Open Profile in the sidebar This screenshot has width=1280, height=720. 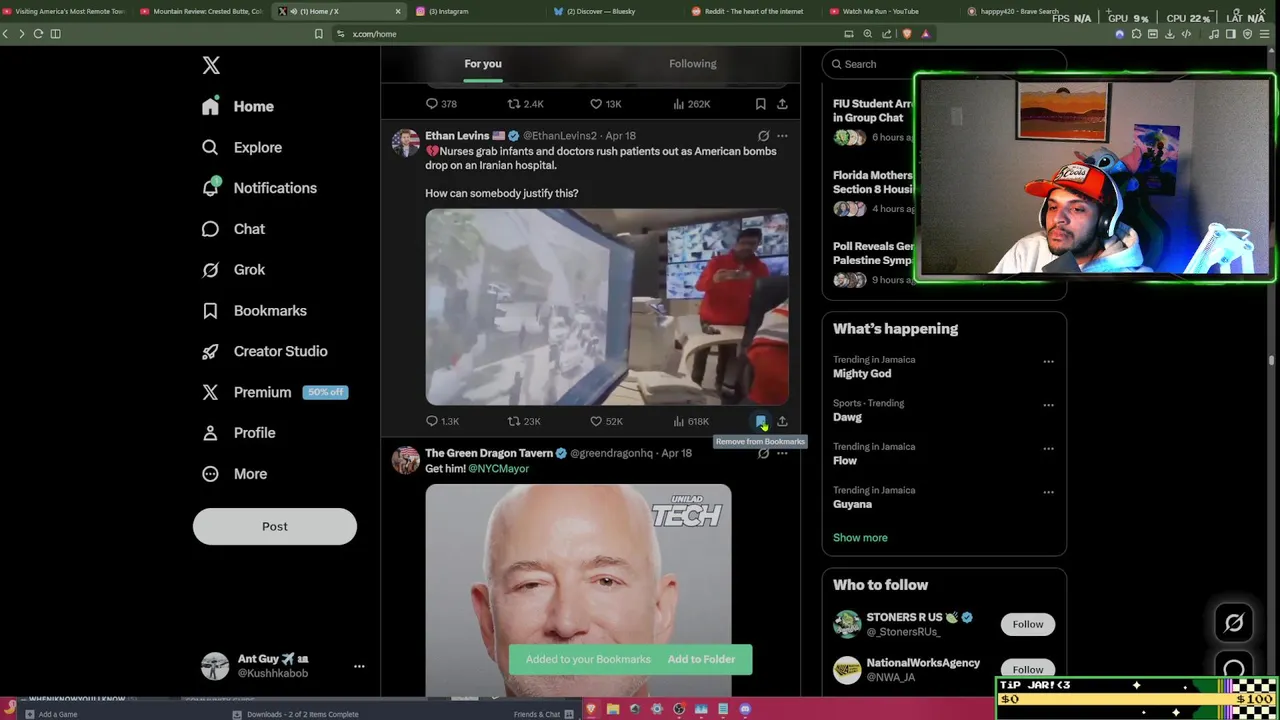tap(239, 433)
